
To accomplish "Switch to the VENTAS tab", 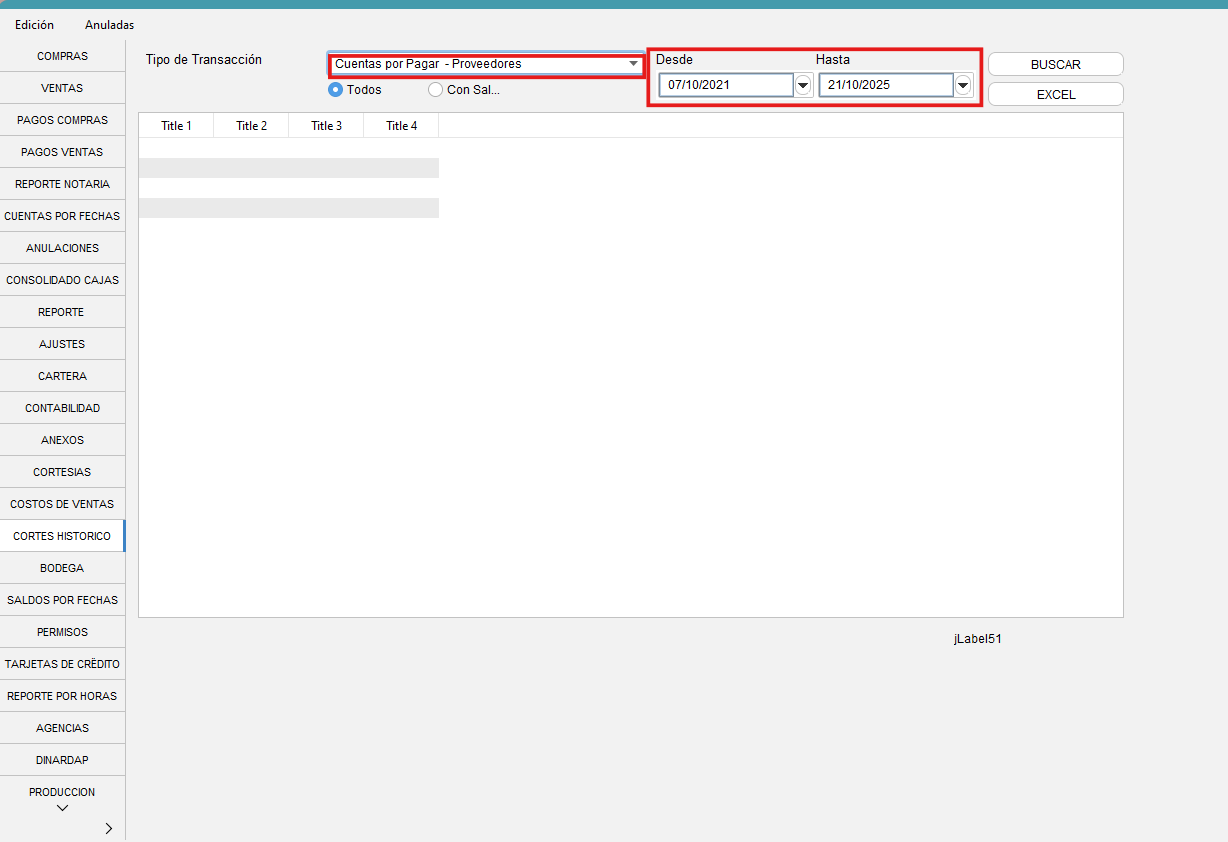I will point(62,88).
